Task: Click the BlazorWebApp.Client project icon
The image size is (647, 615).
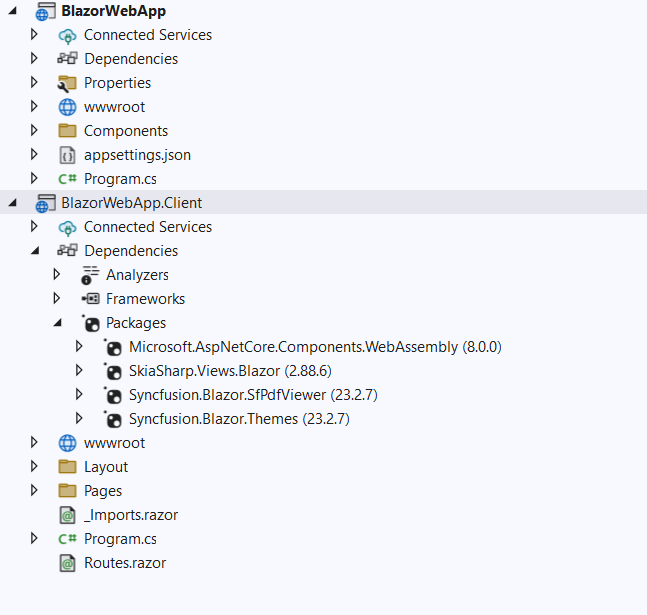Action: [x=45, y=203]
